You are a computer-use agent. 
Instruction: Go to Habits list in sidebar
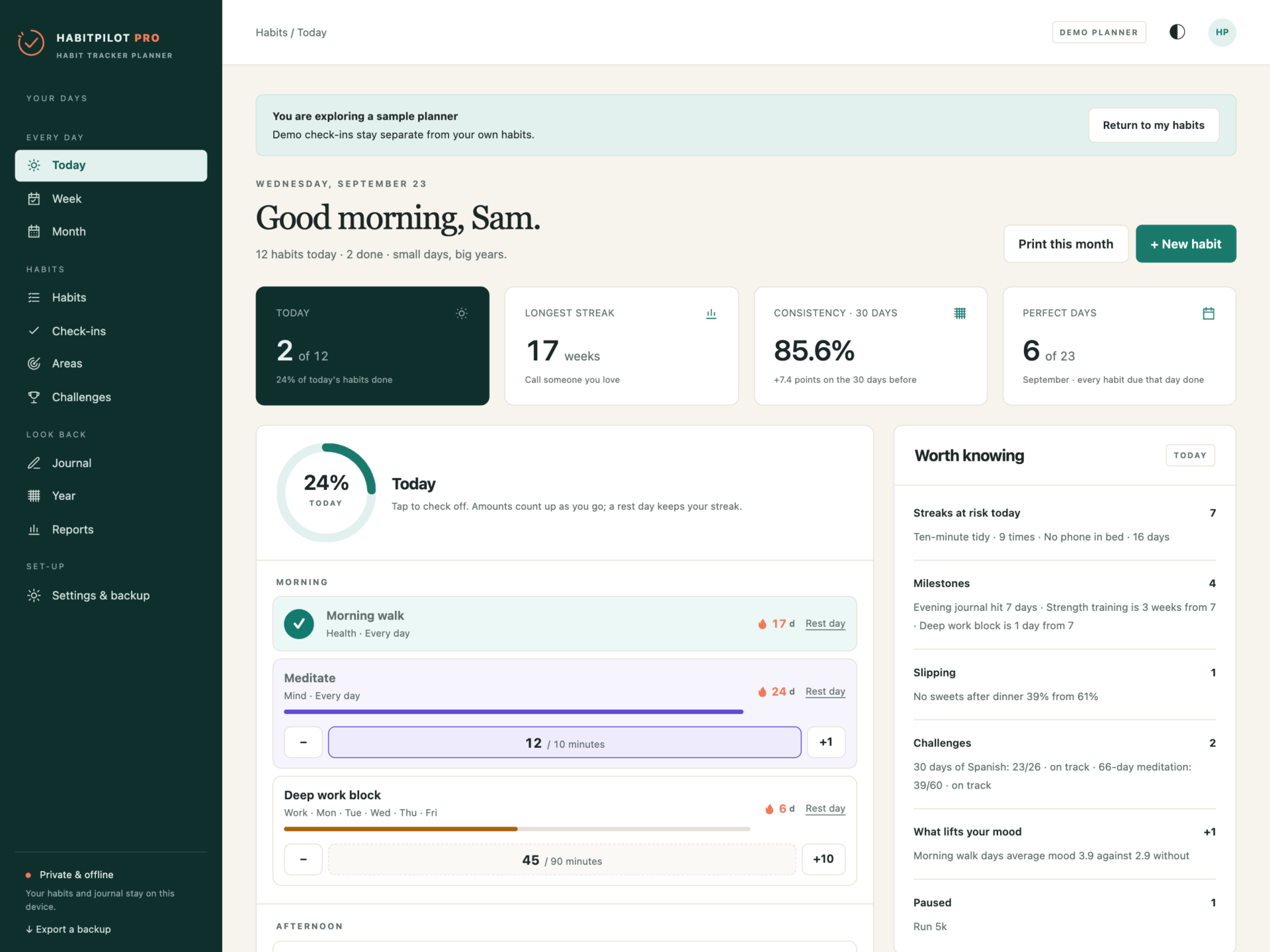111,297
